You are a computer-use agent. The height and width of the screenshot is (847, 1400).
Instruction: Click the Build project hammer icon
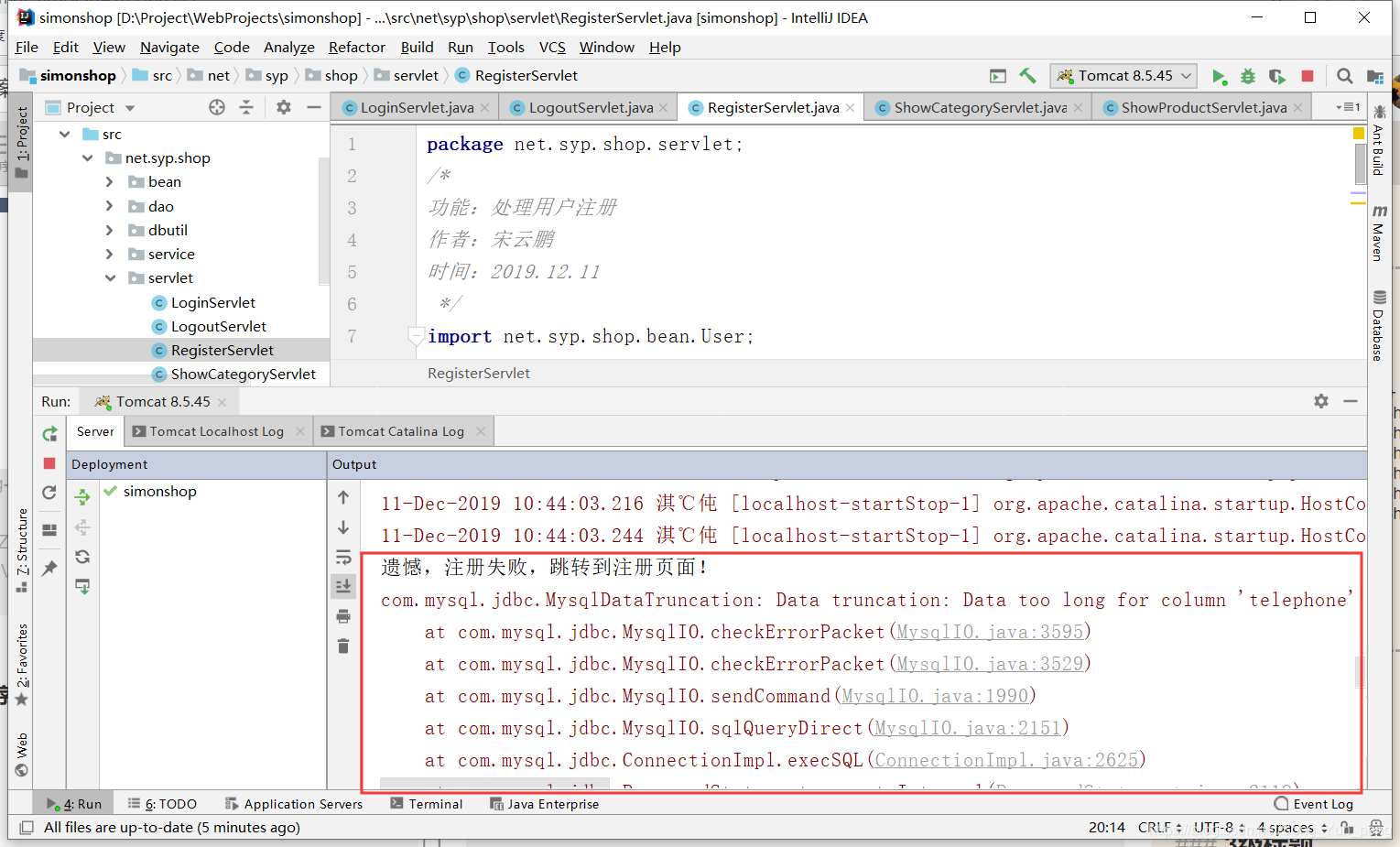click(1027, 76)
